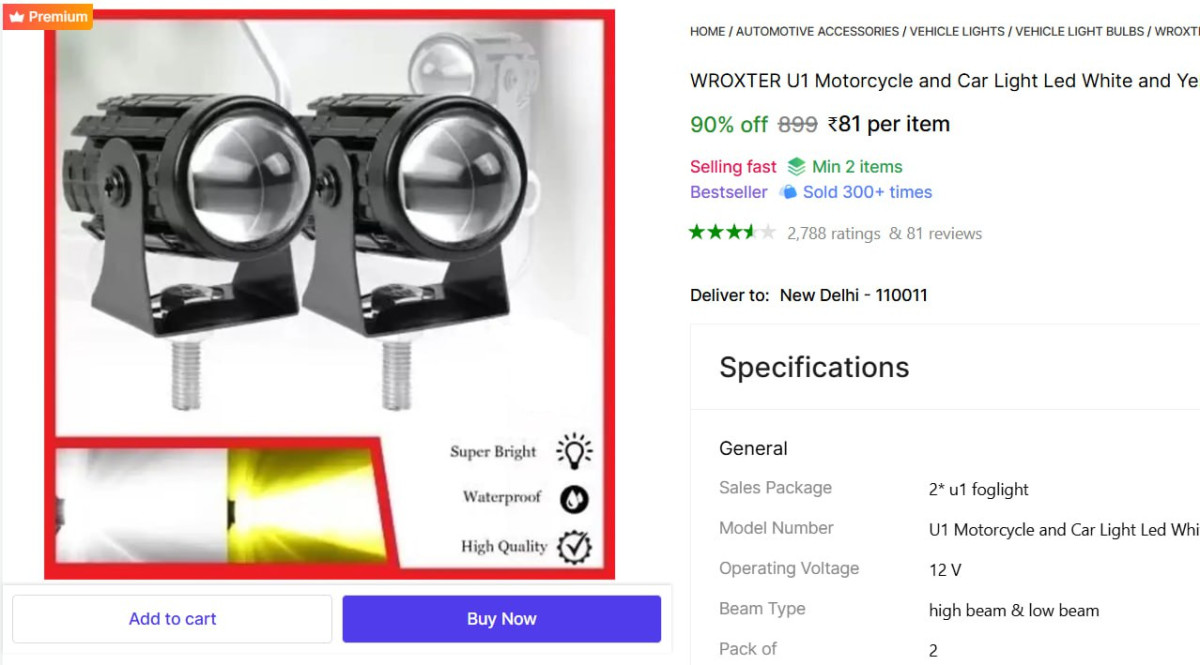1200x665 pixels.
Task: Add the foglight to cart
Action: [x=172, y=619]
